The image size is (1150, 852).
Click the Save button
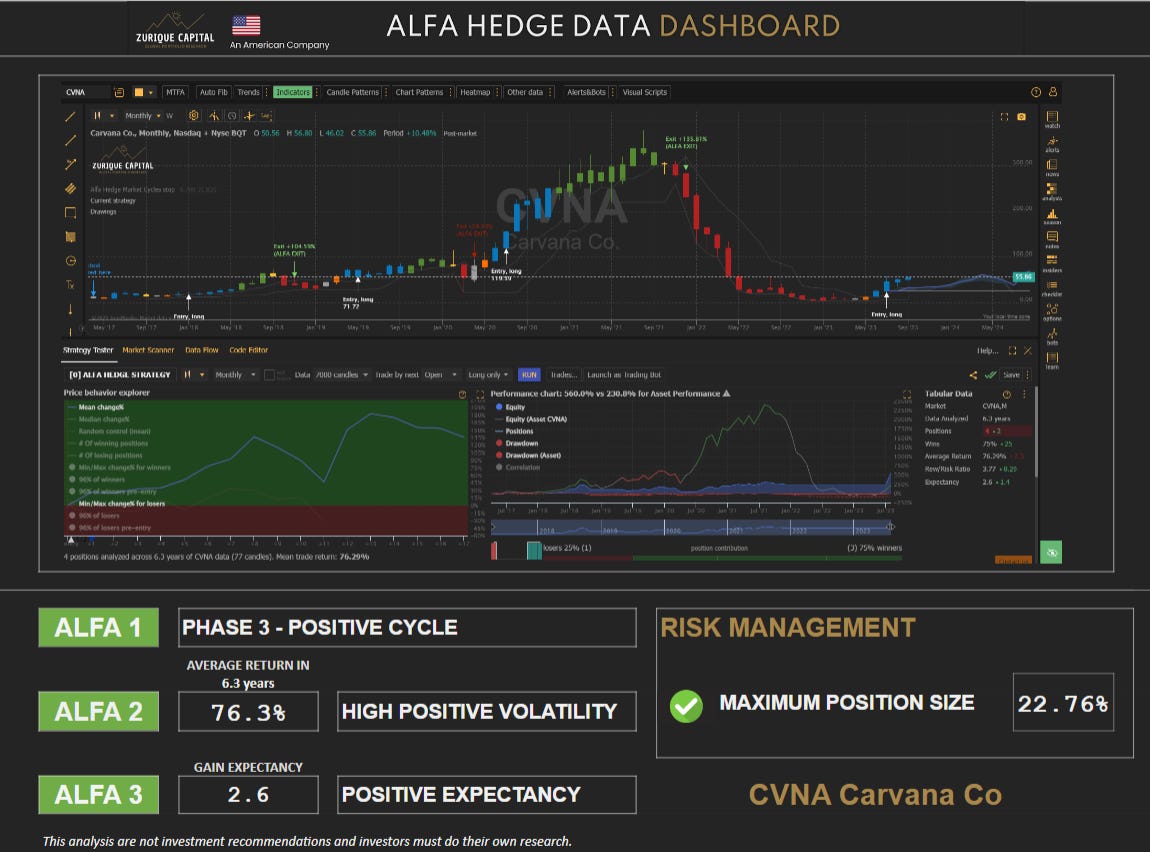(x=1011, y=375)
